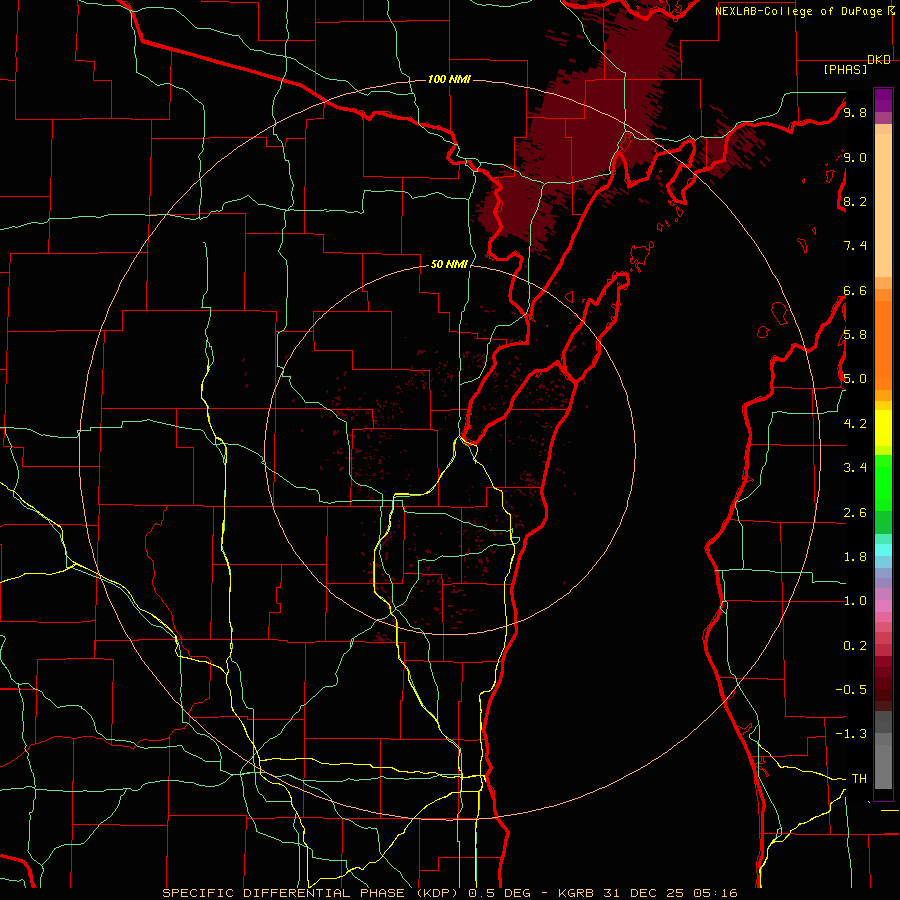Image resolution: width=900 pixels, height=900 pixels.
Task: Click the 2.6 value on the color scale
Action: coord(855,513)
